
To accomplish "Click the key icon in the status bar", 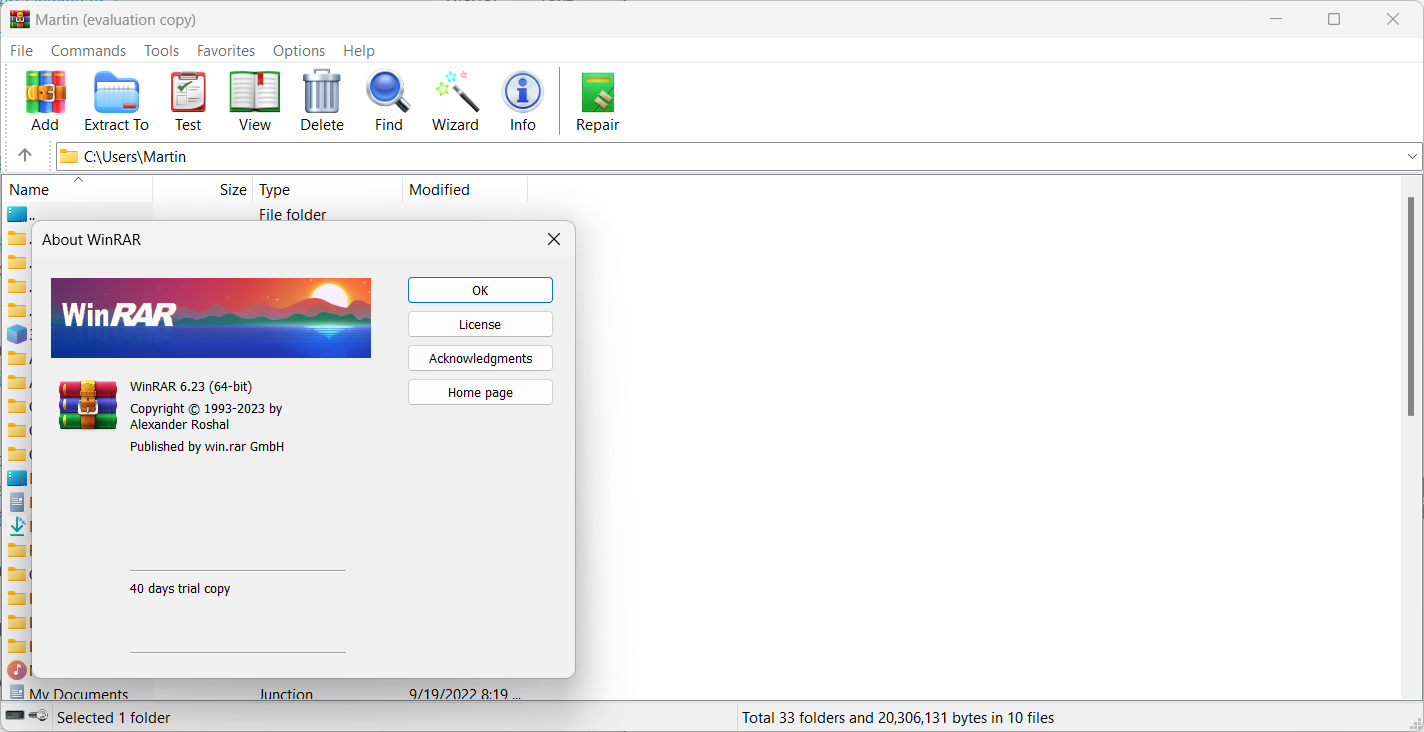I will (x=37, y=717).
